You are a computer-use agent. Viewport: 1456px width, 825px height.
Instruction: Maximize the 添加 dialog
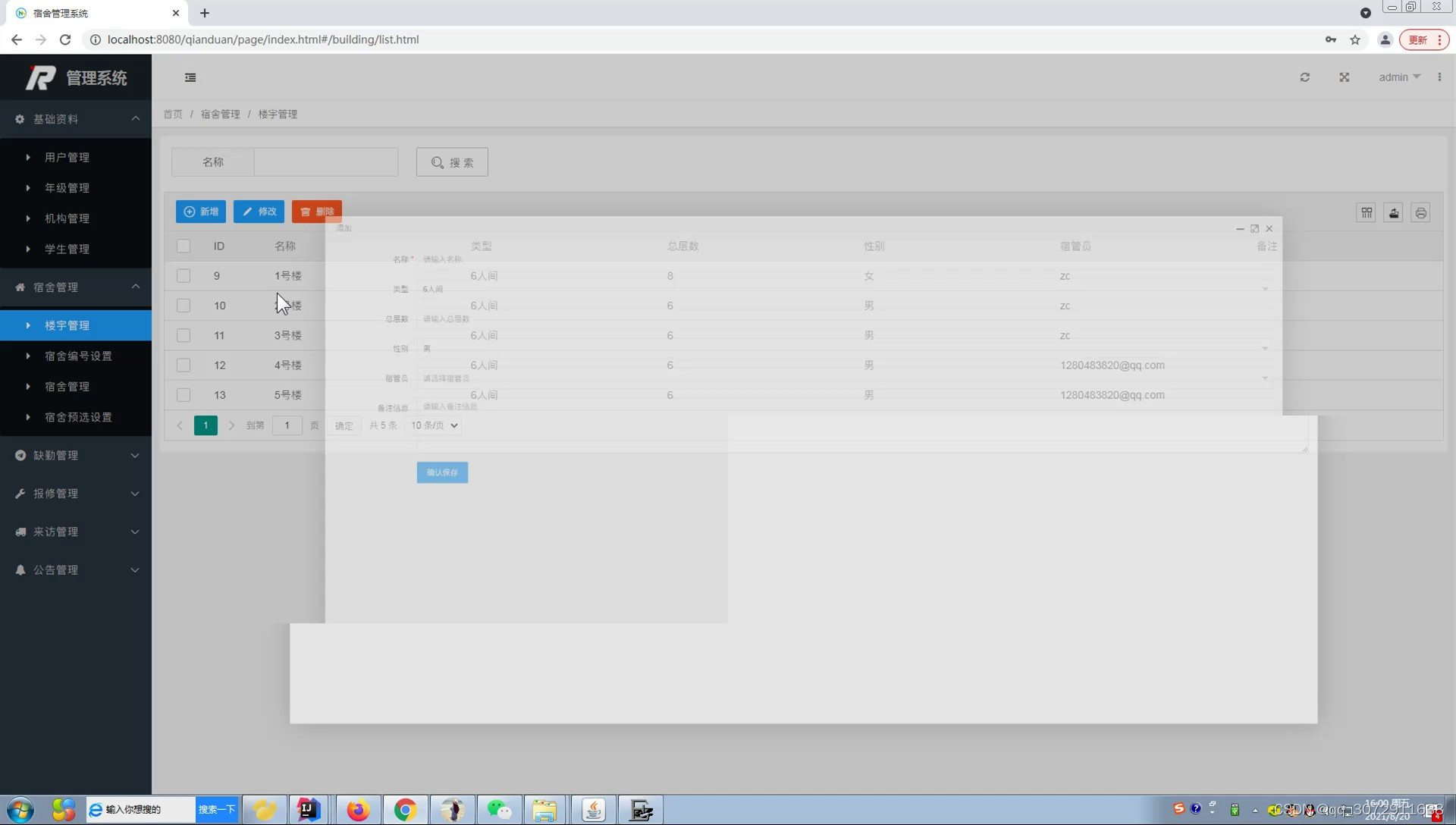point(1254,228)
